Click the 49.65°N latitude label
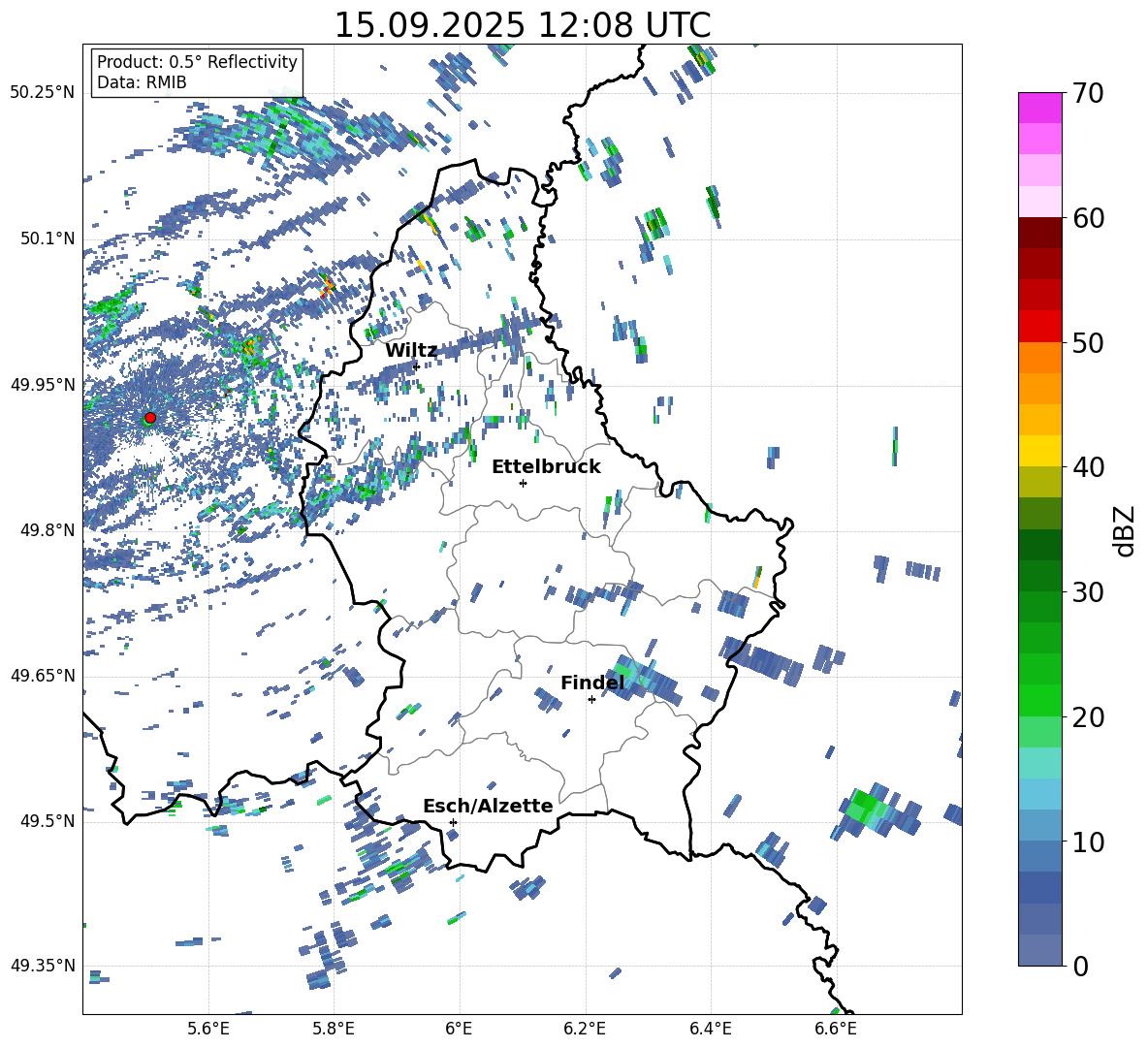 (x=43, y=676)
